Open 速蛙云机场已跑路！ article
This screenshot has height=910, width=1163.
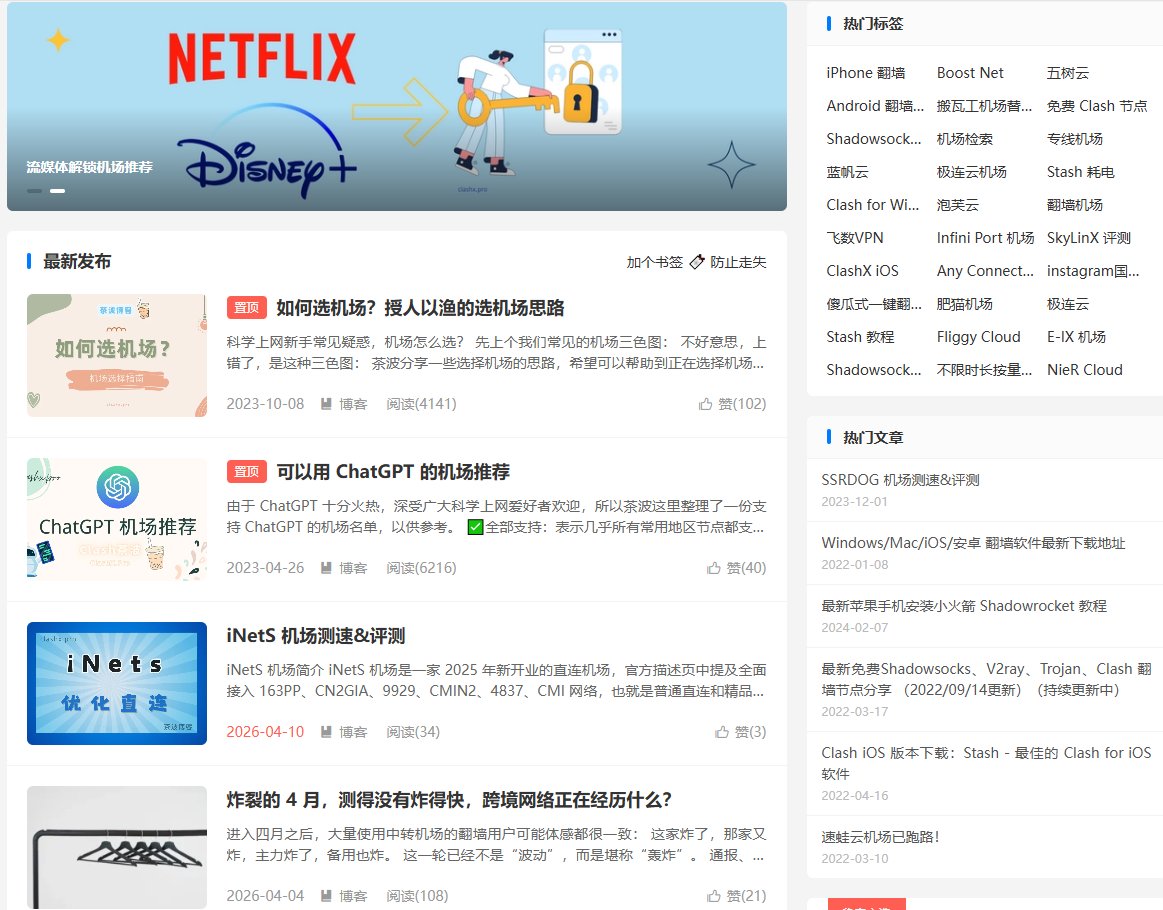880,837
